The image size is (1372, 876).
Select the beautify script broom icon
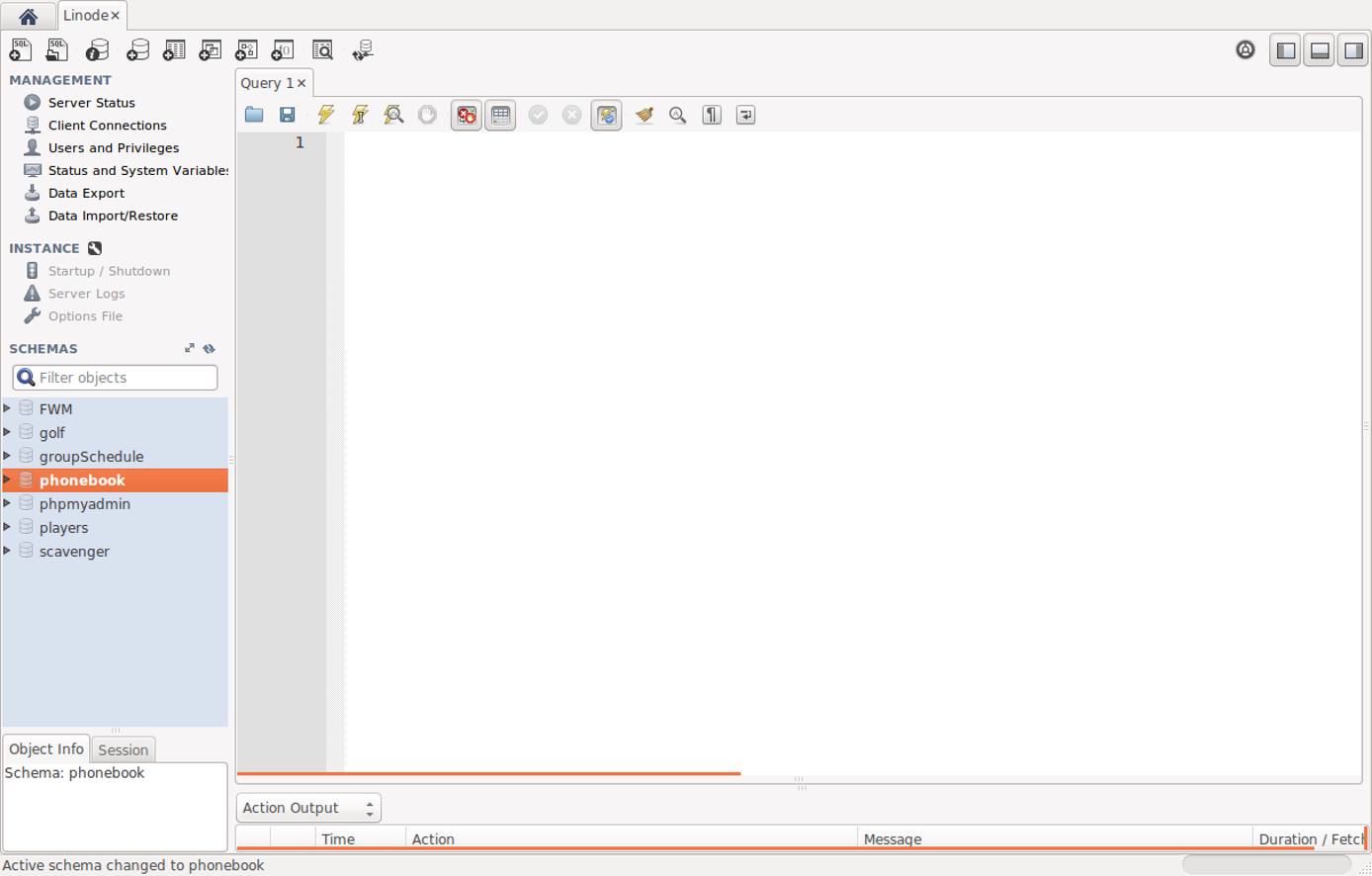click(x=643, y=115)
